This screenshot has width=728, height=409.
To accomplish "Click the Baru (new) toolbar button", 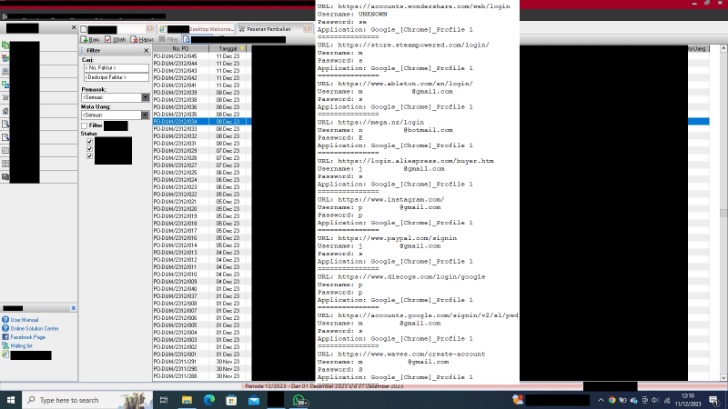I will pyautogui.click(x=91, y=40).
